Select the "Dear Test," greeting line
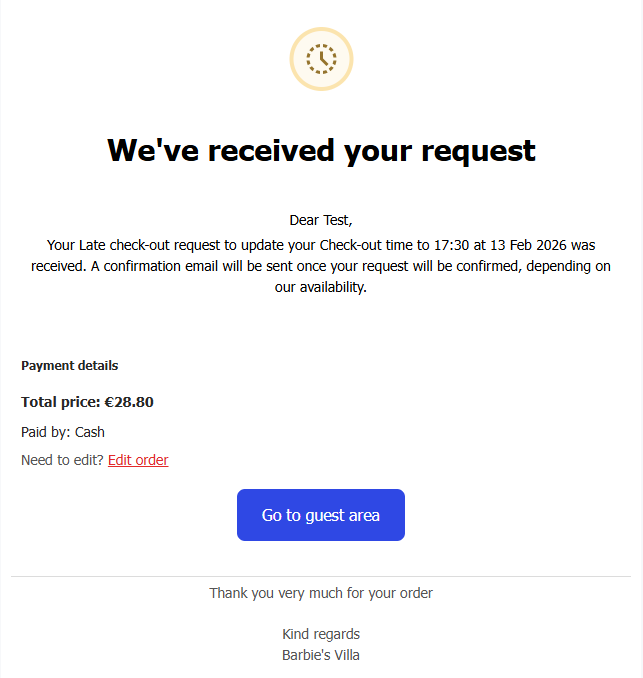This screenshot has height=678, width=643. click(321, 220)
